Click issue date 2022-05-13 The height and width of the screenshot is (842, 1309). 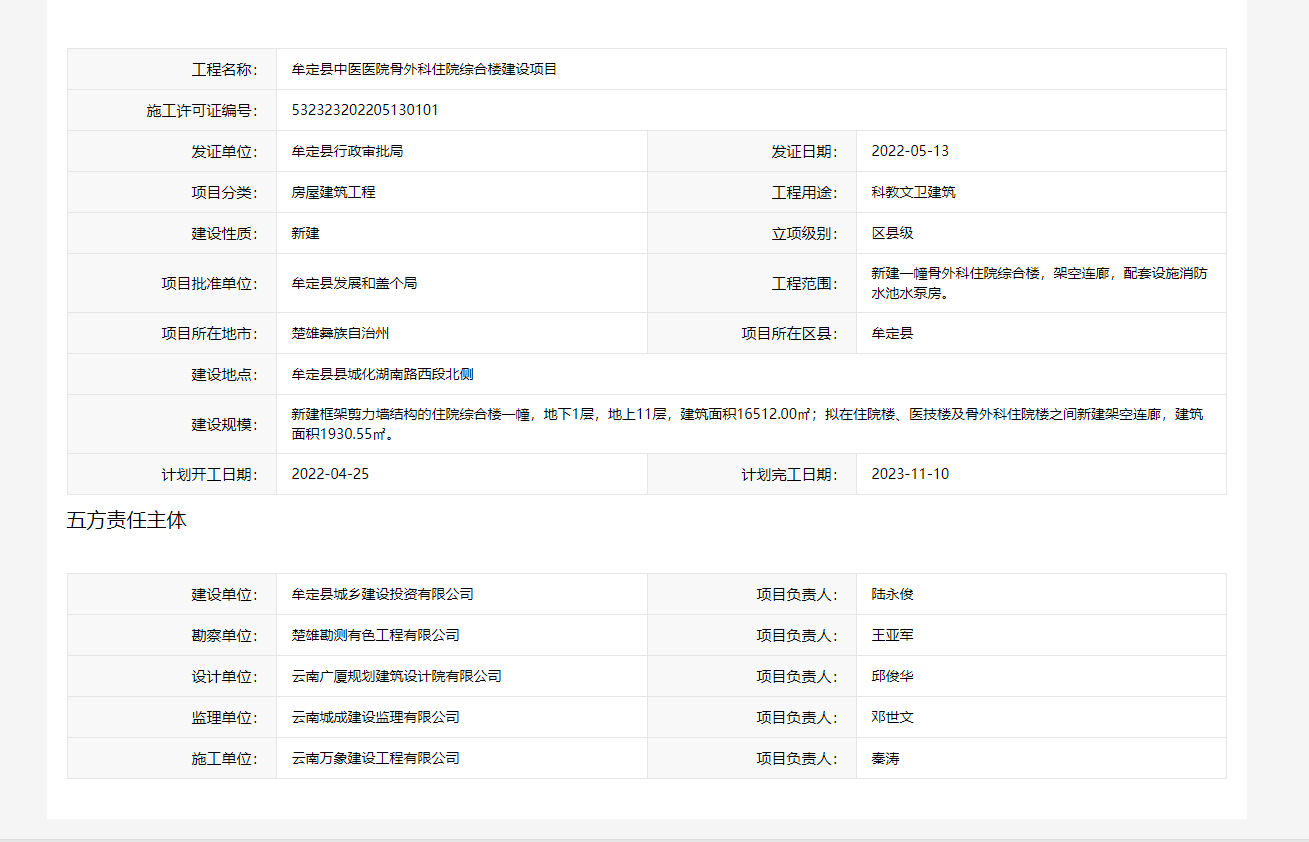[x=910, y=151]
